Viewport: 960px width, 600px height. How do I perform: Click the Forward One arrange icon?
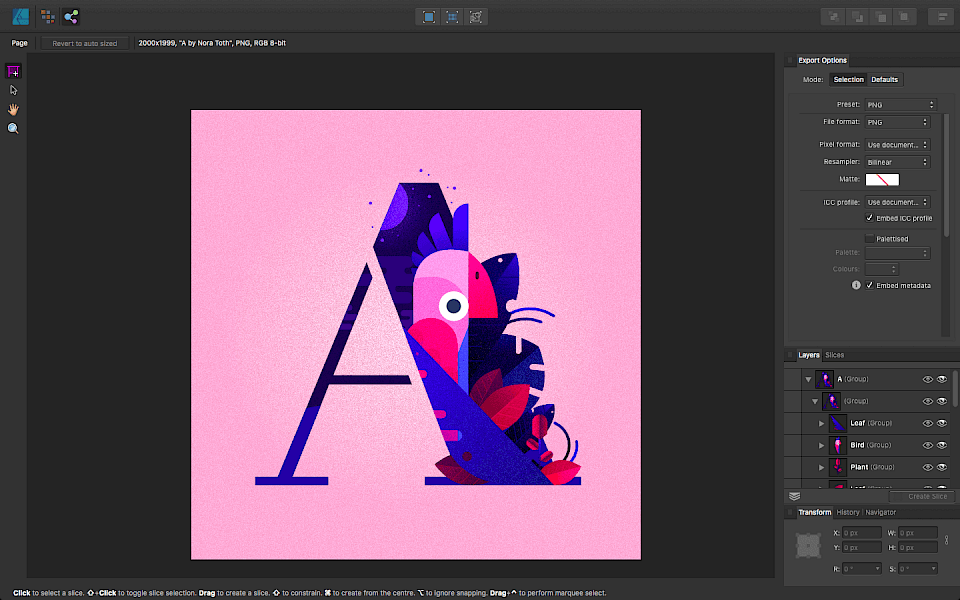[x=880, y=17]
